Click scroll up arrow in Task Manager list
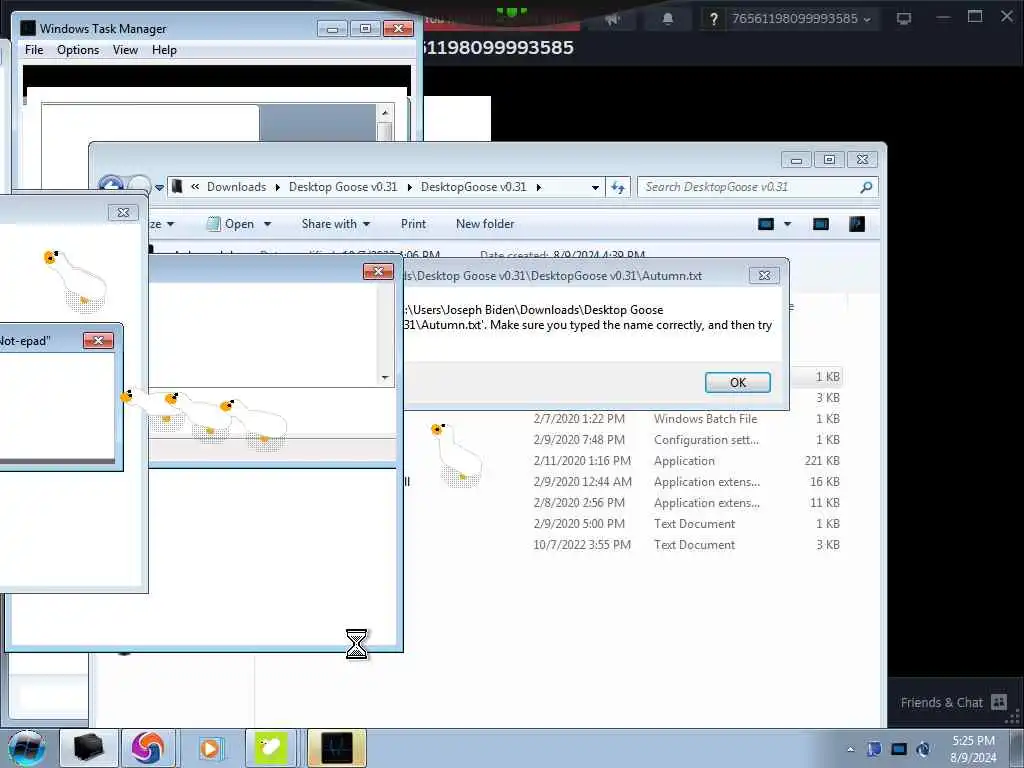Image resolution: width=1024 pixels, height=768 pixels. [x=385, y=112]
